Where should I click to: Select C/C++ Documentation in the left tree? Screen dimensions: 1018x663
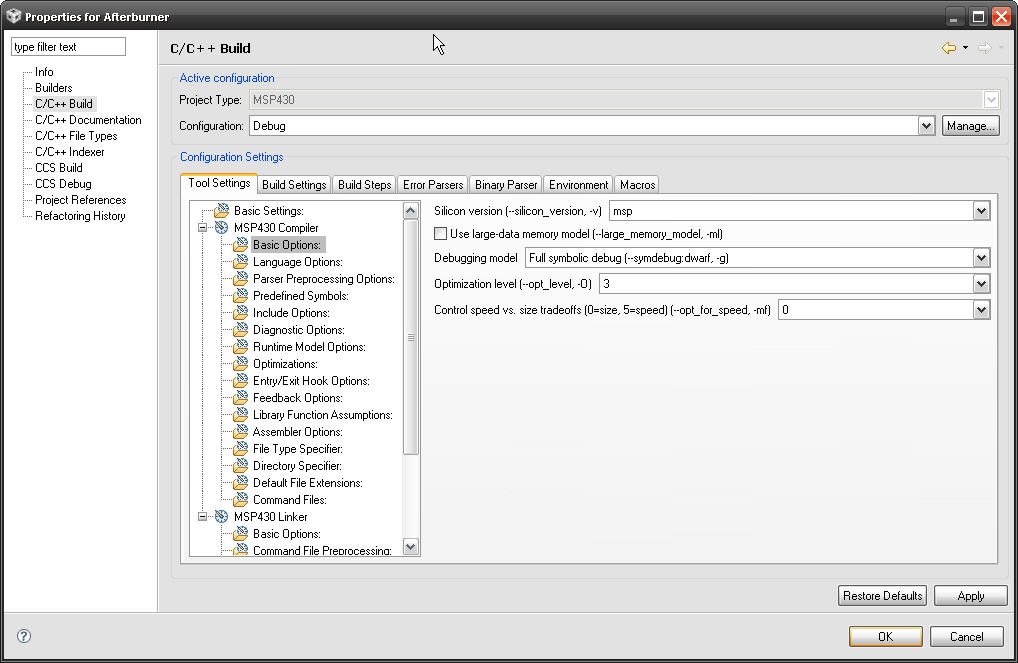click(x=88, y=119)
